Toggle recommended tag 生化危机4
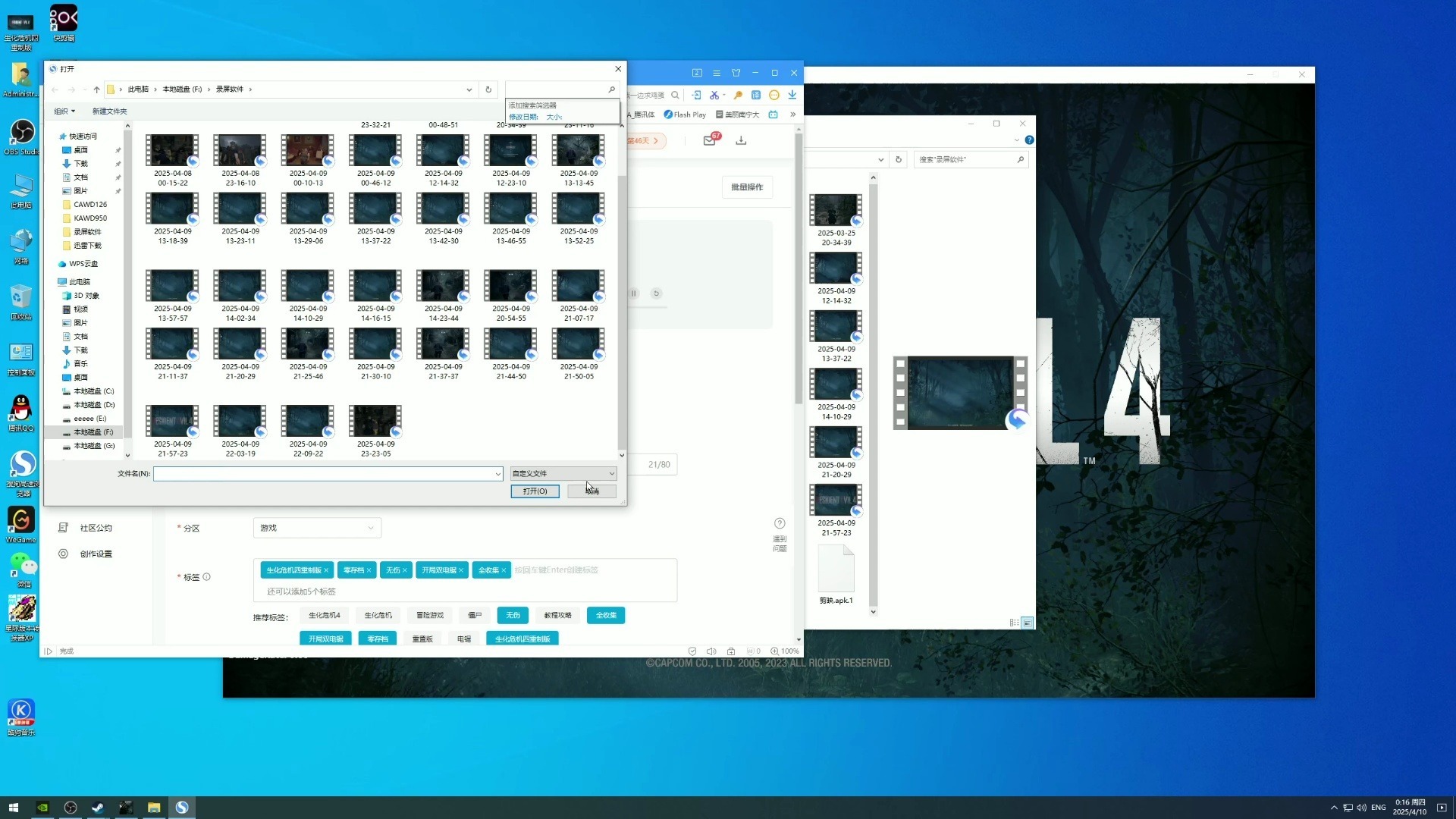Viewport: 1456px width, 819px height. (325, 615)
